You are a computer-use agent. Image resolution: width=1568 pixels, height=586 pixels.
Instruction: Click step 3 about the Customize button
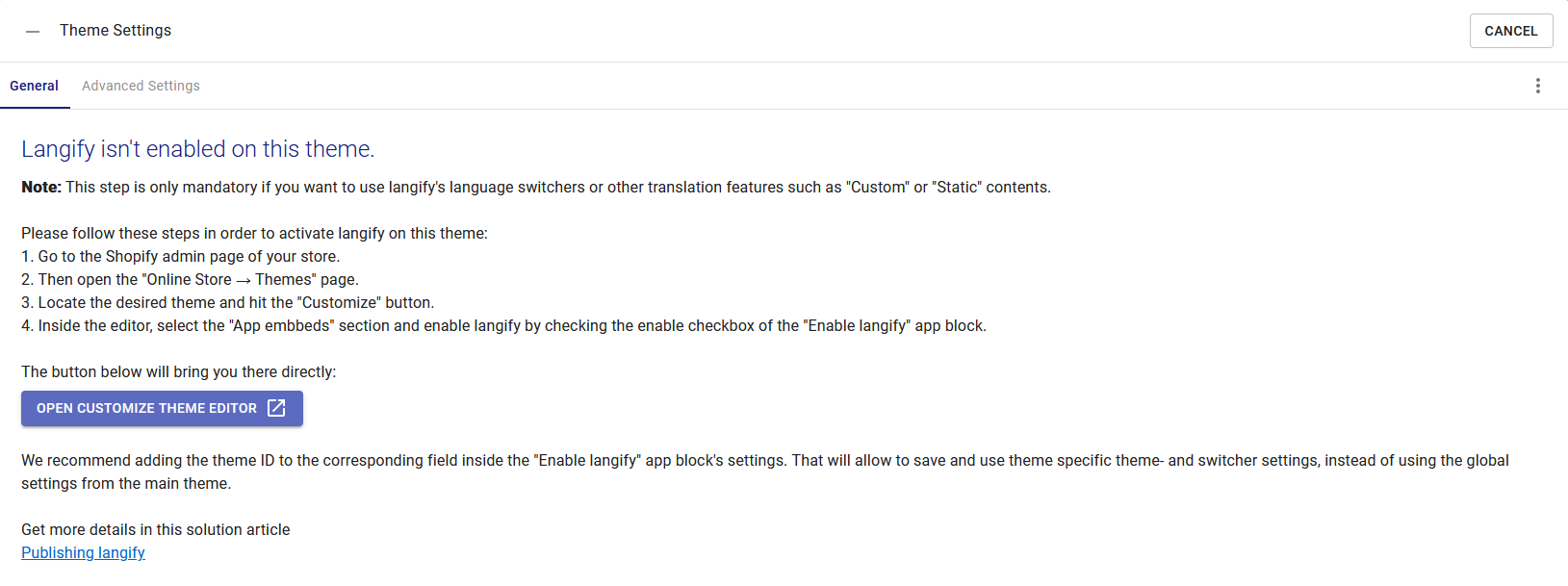228,302
